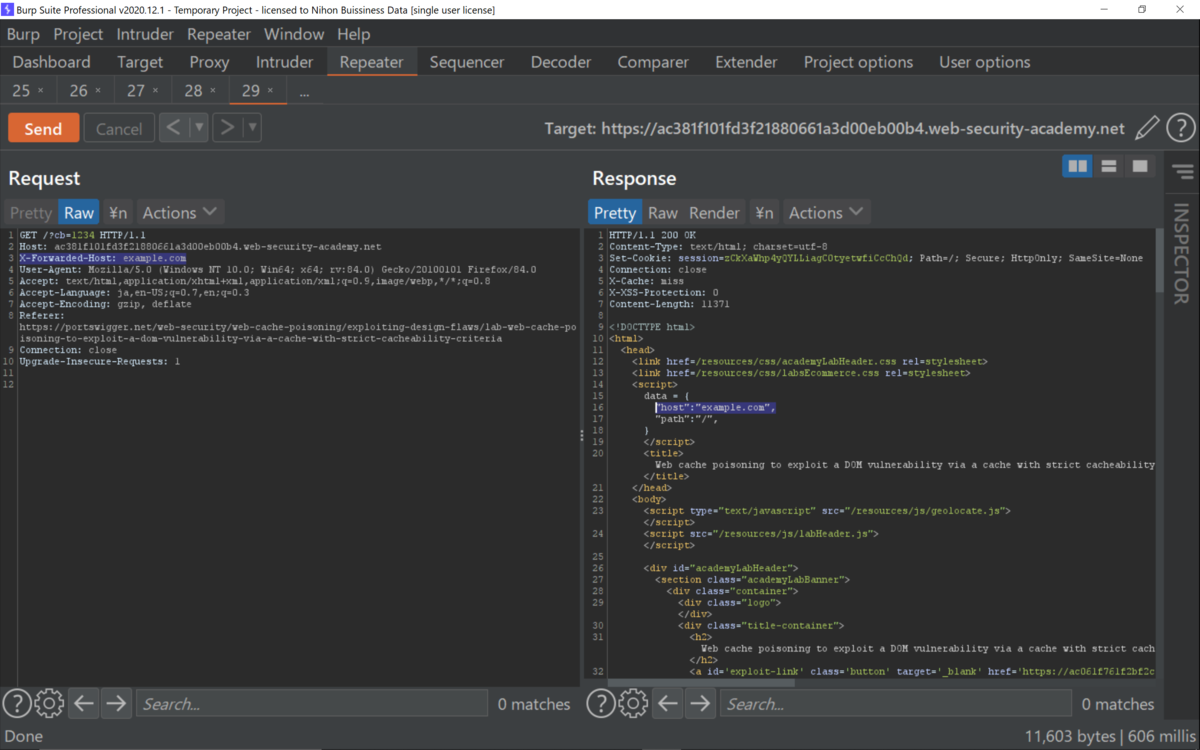Toggle the Inspector panel menu icon

1183,172
